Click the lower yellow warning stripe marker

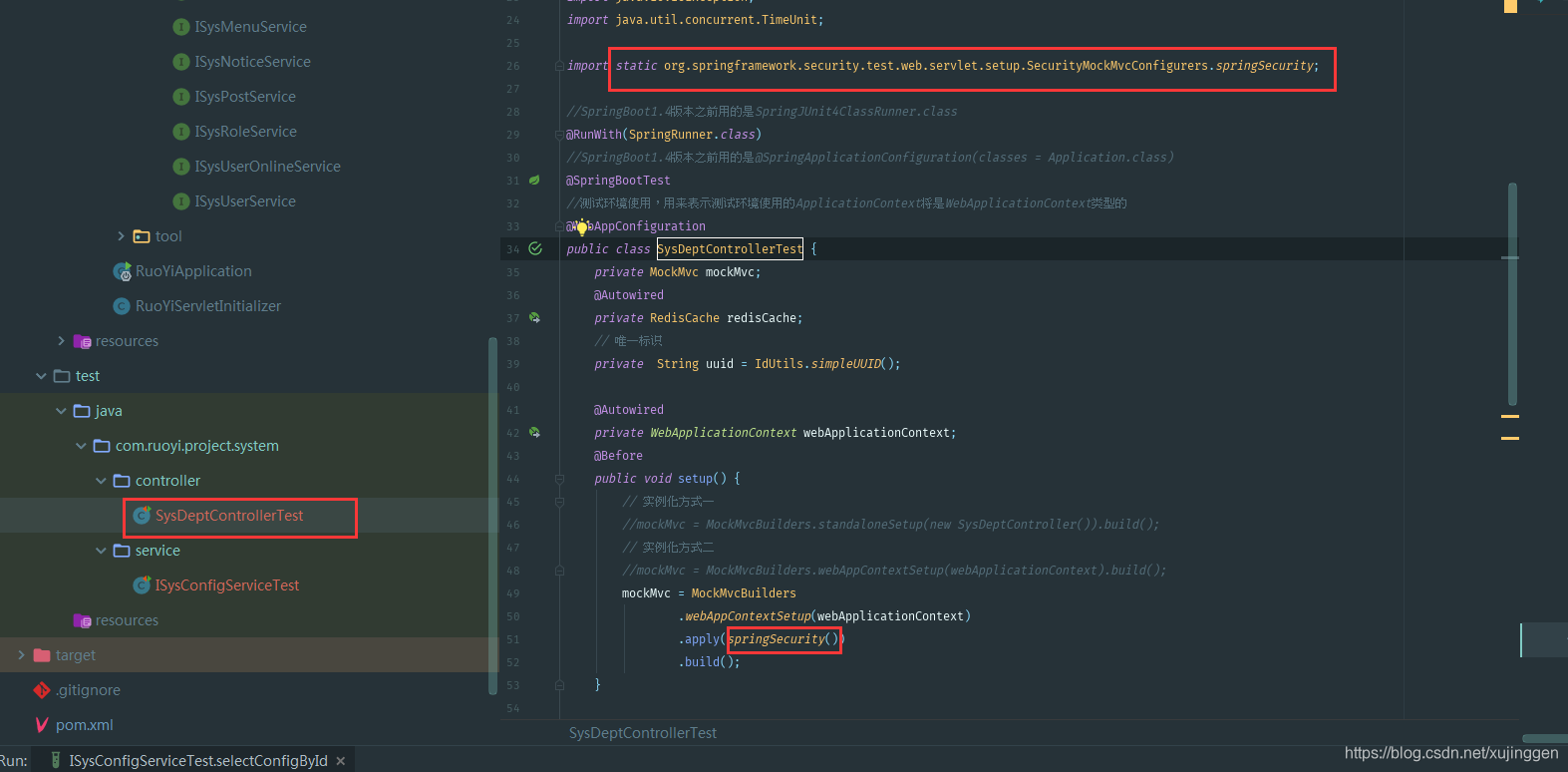click(x=1510, y=438)
